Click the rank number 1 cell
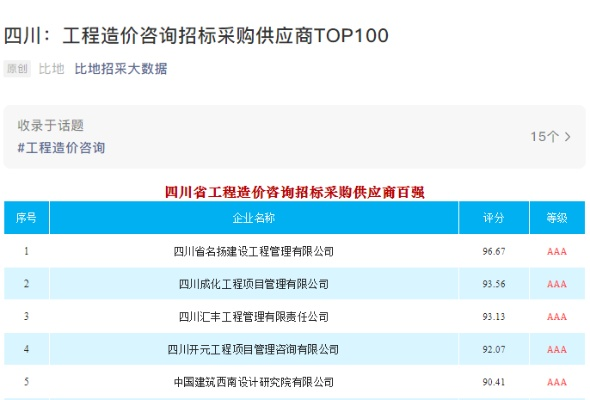 26,251
